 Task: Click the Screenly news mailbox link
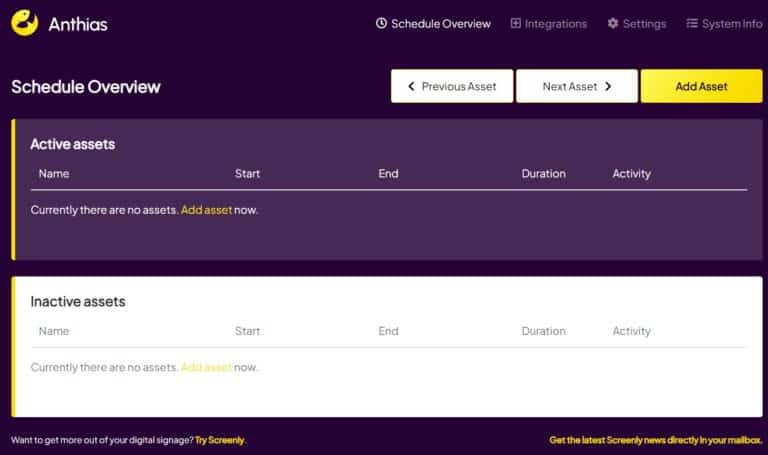click(655, 440)
